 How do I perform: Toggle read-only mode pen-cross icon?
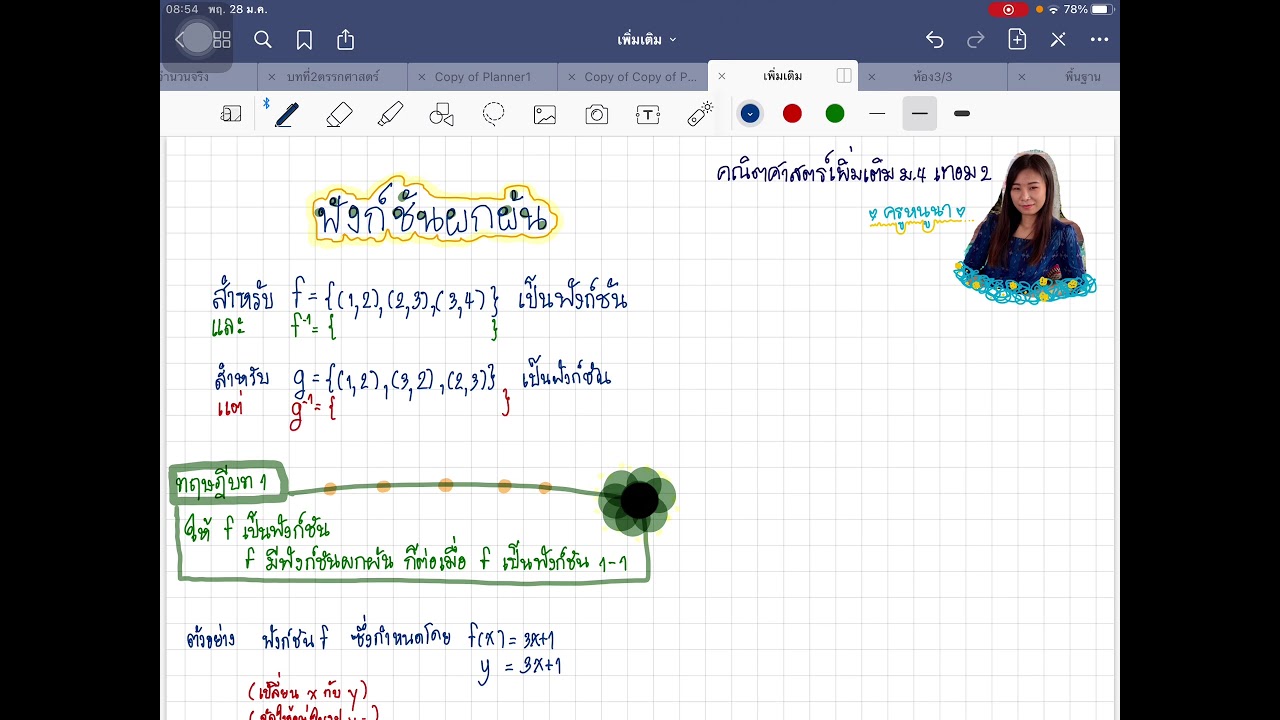pos(1058,40)
